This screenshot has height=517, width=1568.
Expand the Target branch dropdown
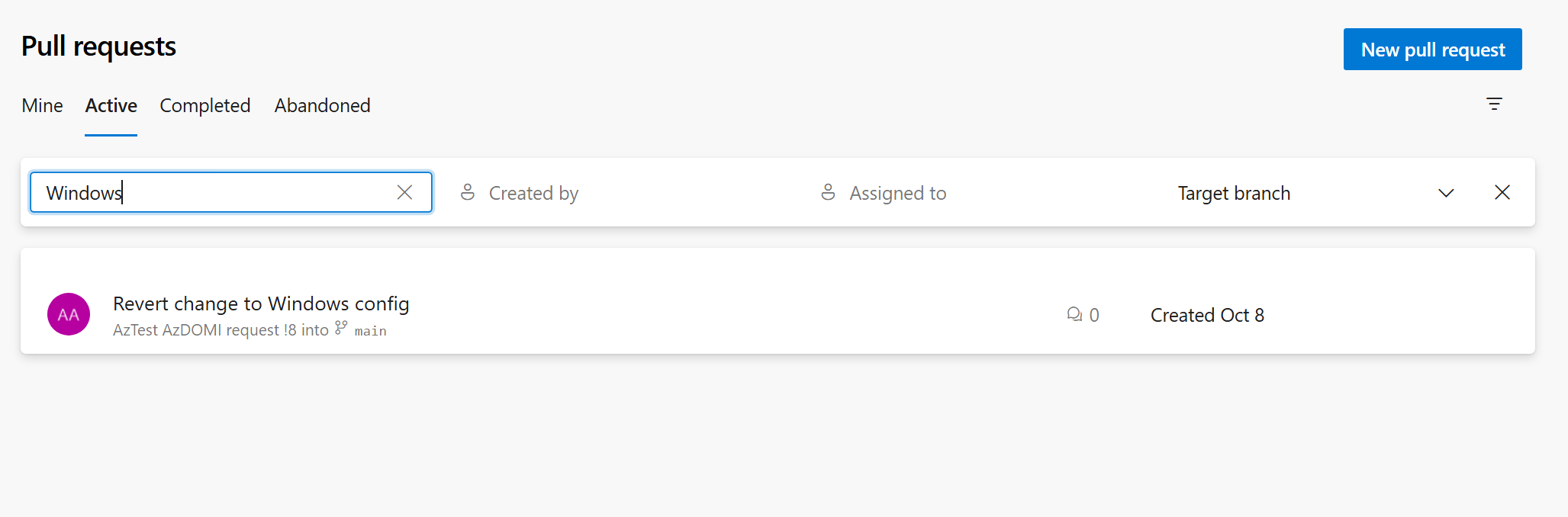[x=1446, y=193]
